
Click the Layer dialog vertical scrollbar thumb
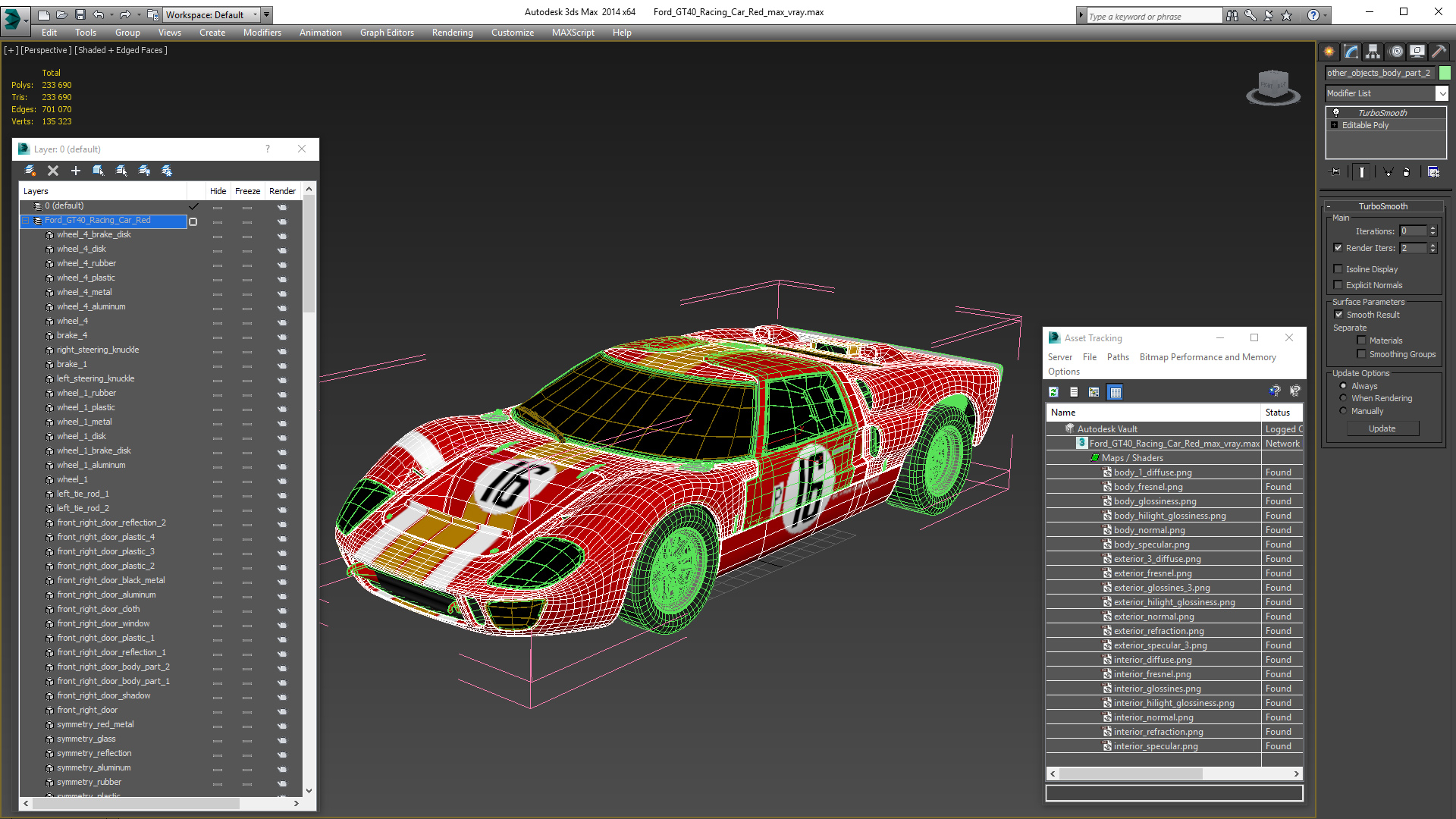click(x=309, y=253)
